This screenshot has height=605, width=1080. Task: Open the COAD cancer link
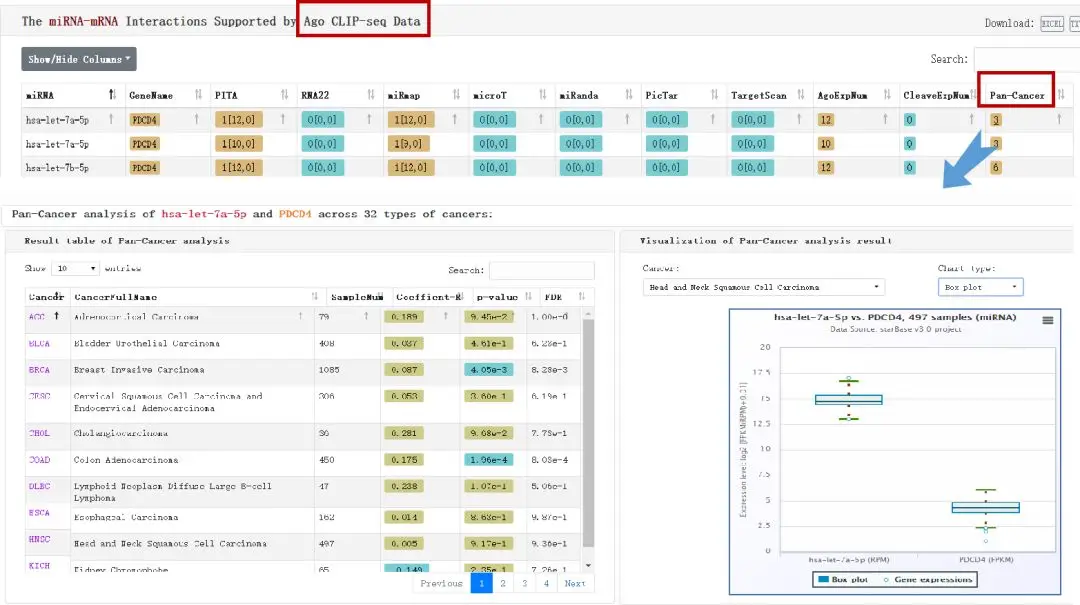click(39, 460)
